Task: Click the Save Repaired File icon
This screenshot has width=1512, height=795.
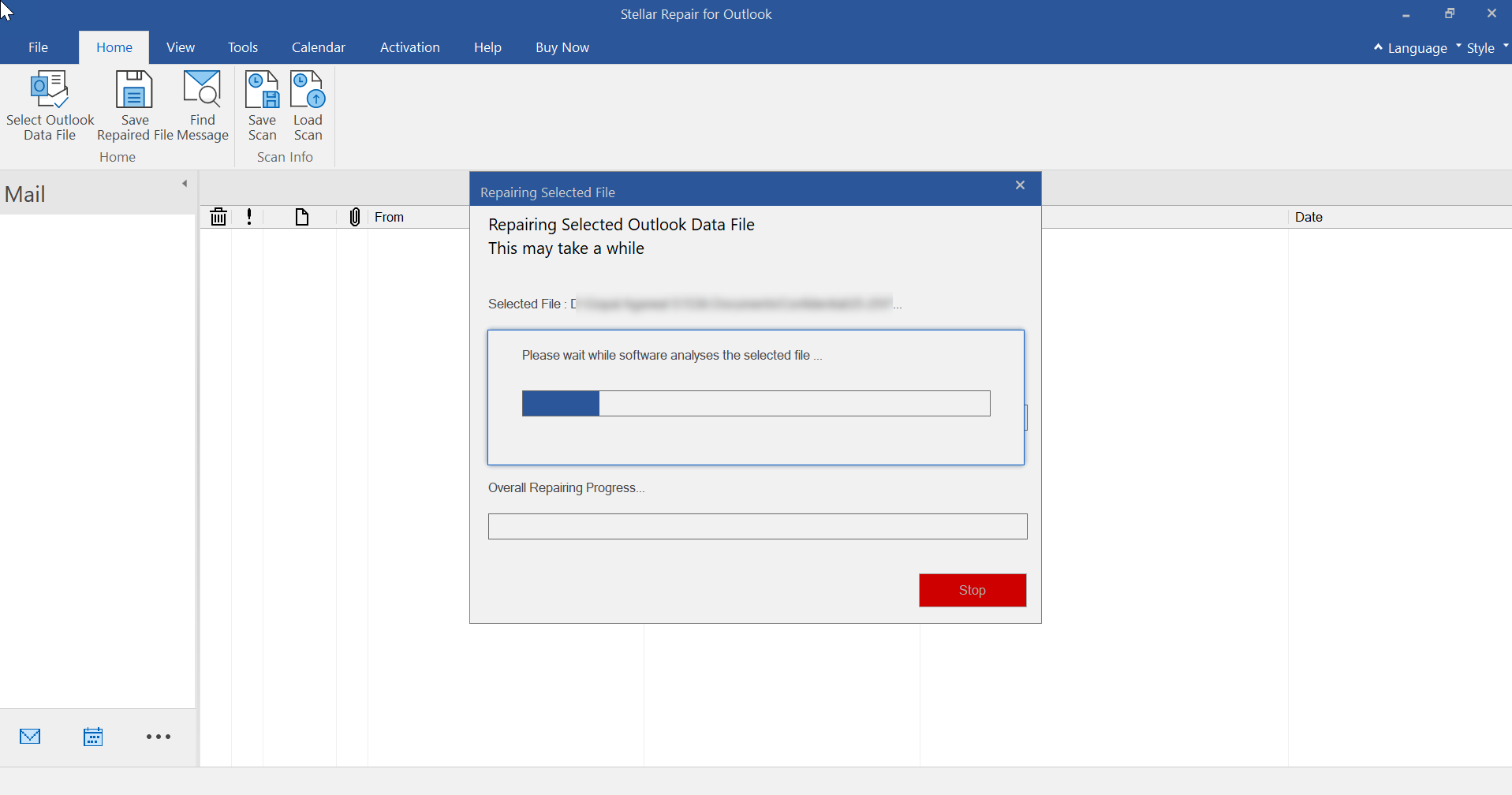Action: 134,91
